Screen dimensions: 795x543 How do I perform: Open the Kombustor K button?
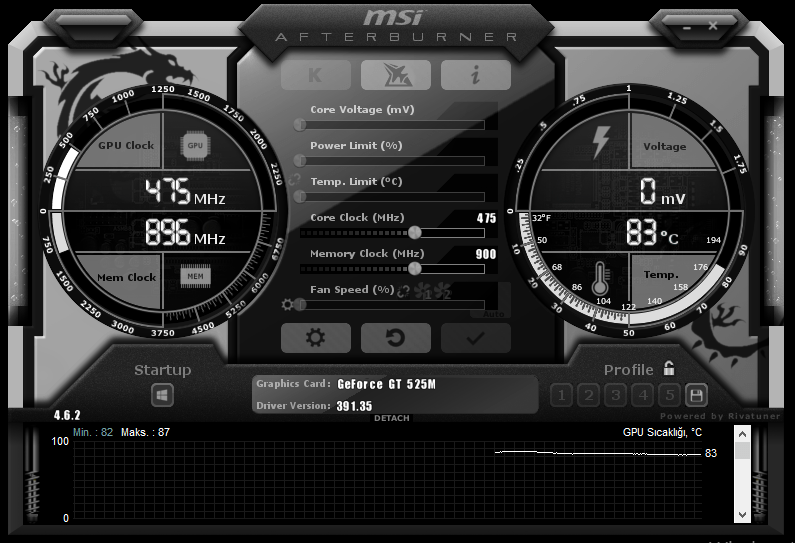pyautogui.click(x=315, y=75)
